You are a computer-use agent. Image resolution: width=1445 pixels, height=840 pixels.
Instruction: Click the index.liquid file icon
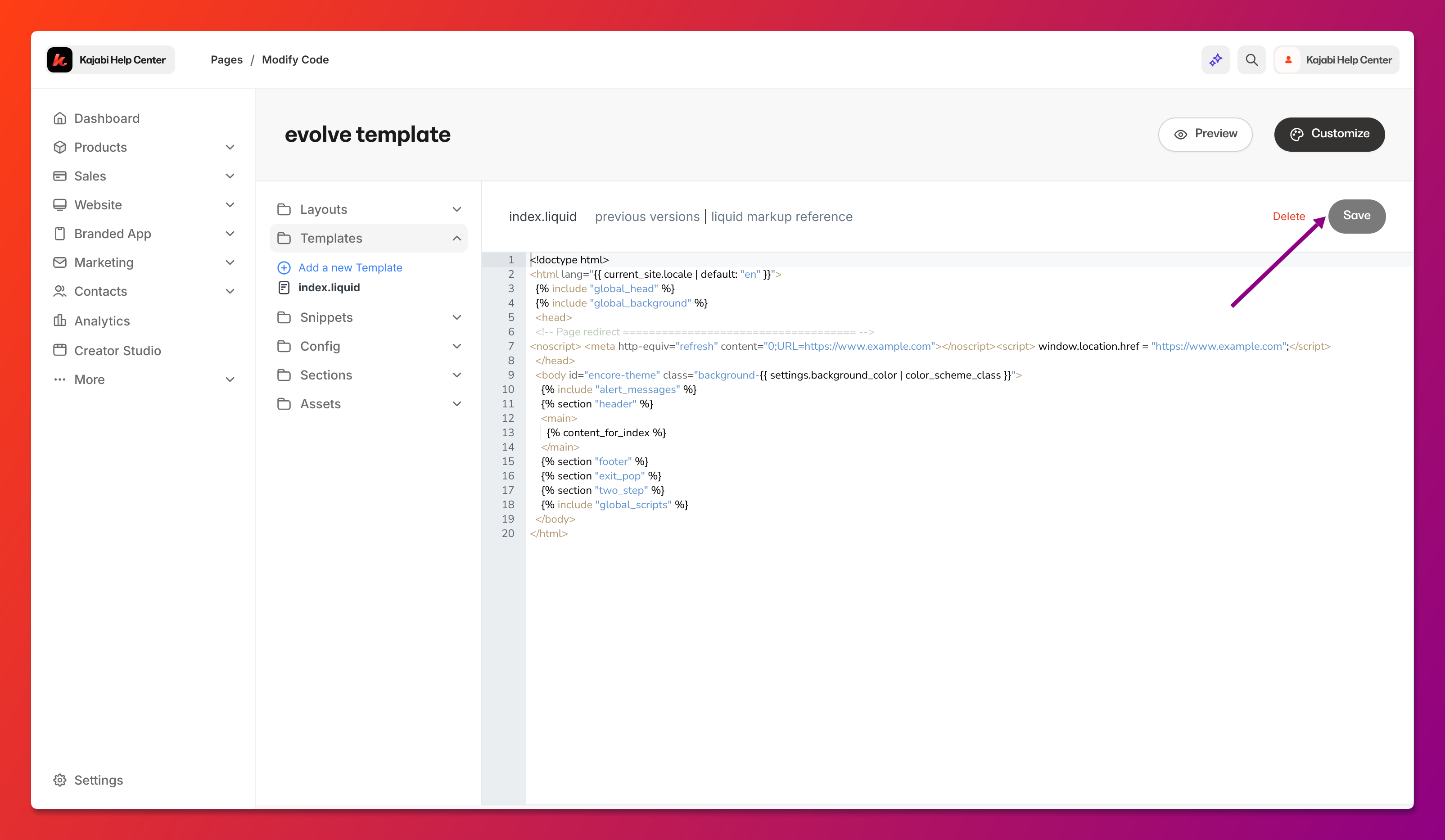pos(284,287)
